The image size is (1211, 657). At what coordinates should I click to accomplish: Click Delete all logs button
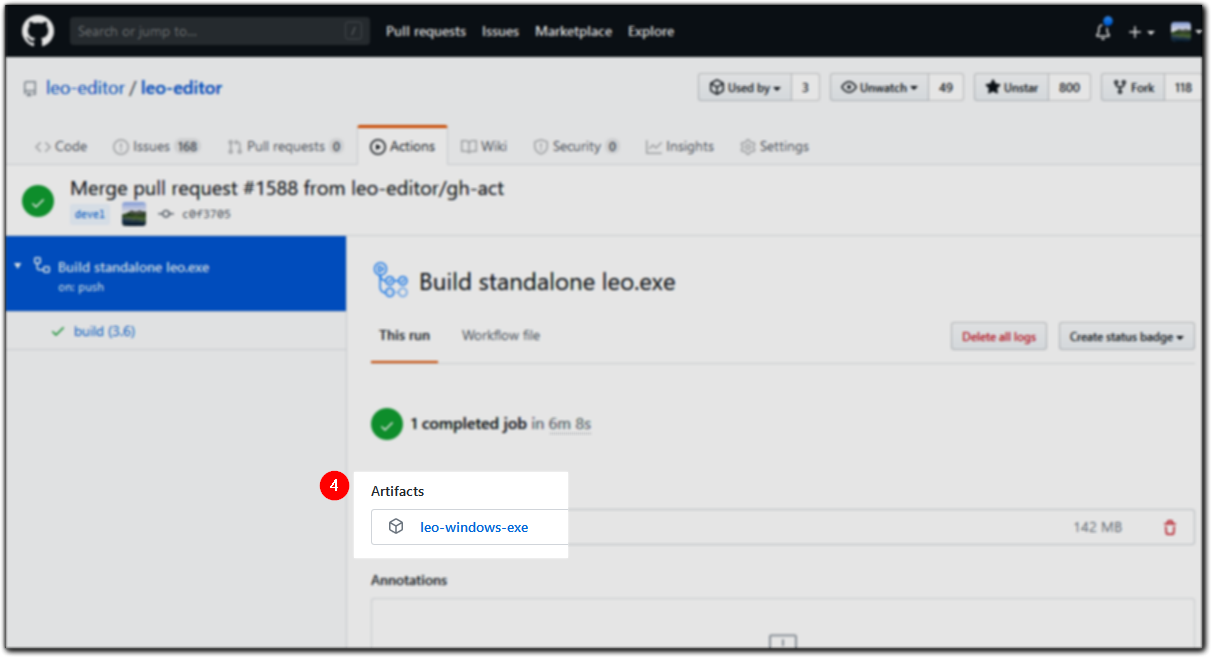point(998,337)
